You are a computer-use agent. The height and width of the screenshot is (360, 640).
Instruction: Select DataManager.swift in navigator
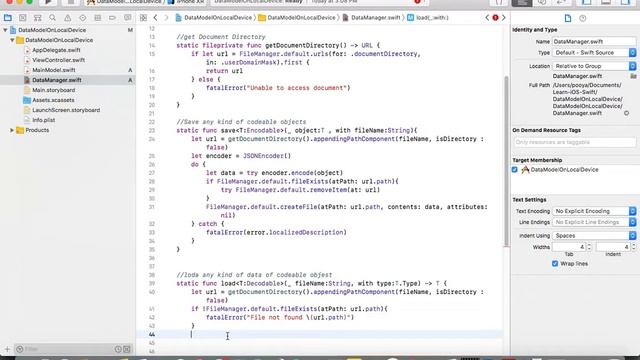(x=57, y=80)
